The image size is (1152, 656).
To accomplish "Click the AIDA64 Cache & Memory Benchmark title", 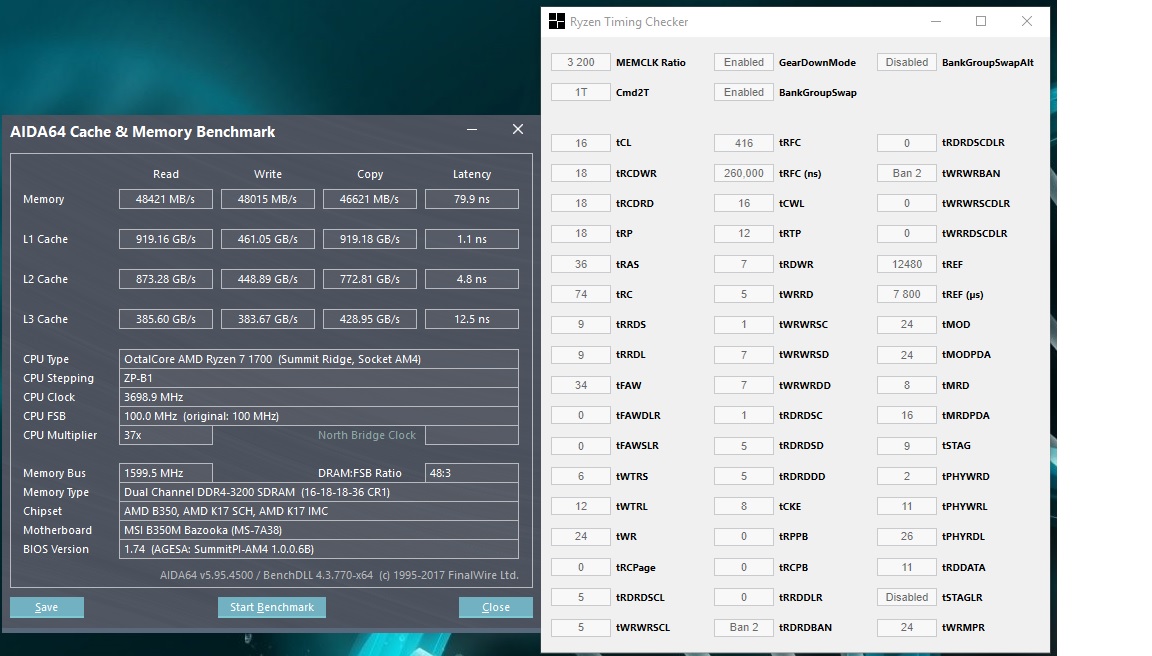I will (143, 132).
